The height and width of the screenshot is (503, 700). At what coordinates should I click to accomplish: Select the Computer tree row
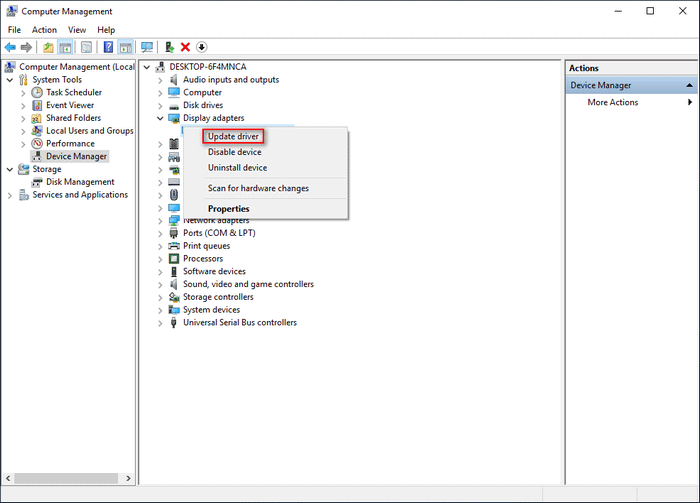[202, 92]
